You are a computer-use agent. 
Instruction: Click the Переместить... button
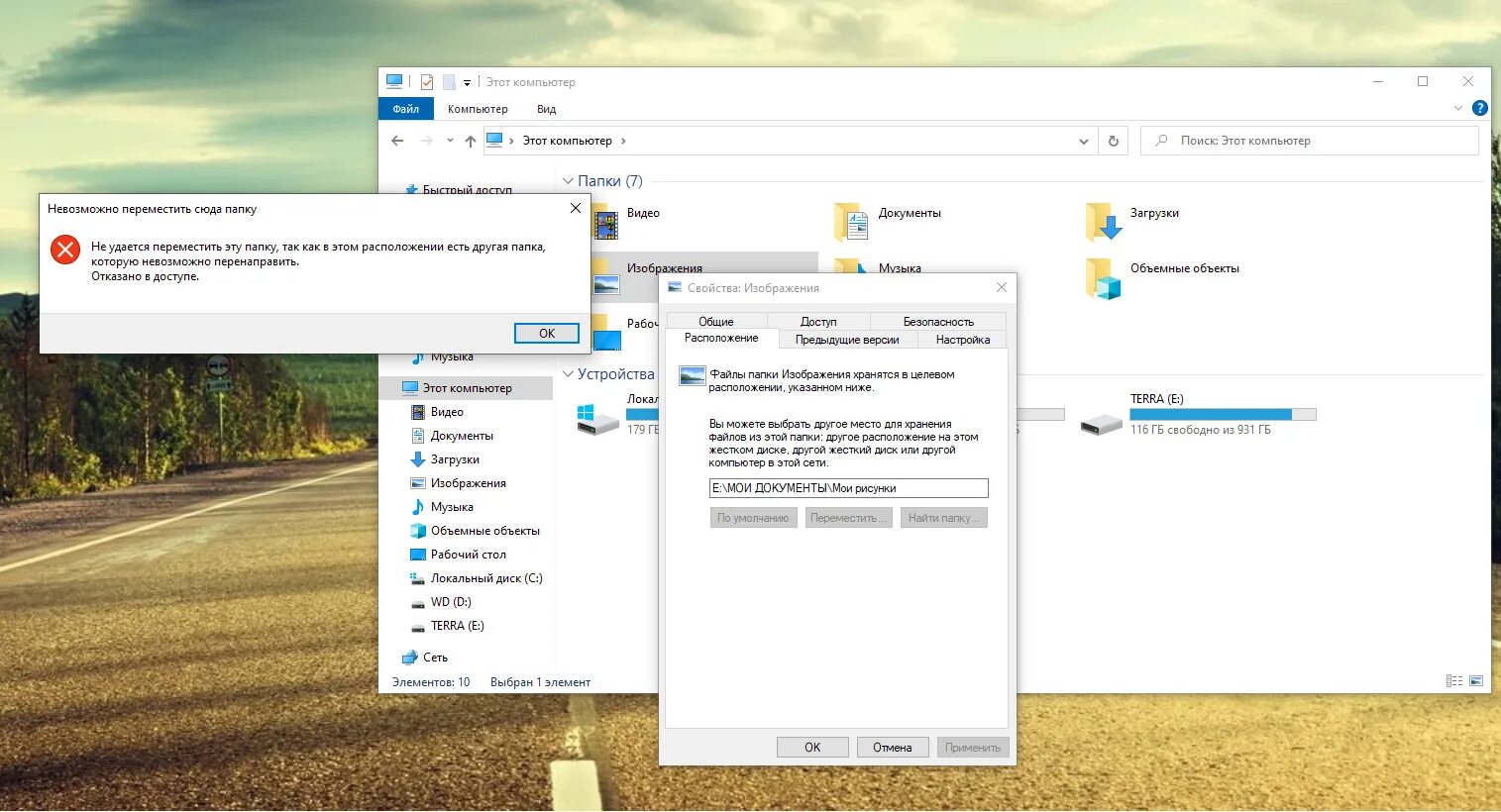[849, 518]
